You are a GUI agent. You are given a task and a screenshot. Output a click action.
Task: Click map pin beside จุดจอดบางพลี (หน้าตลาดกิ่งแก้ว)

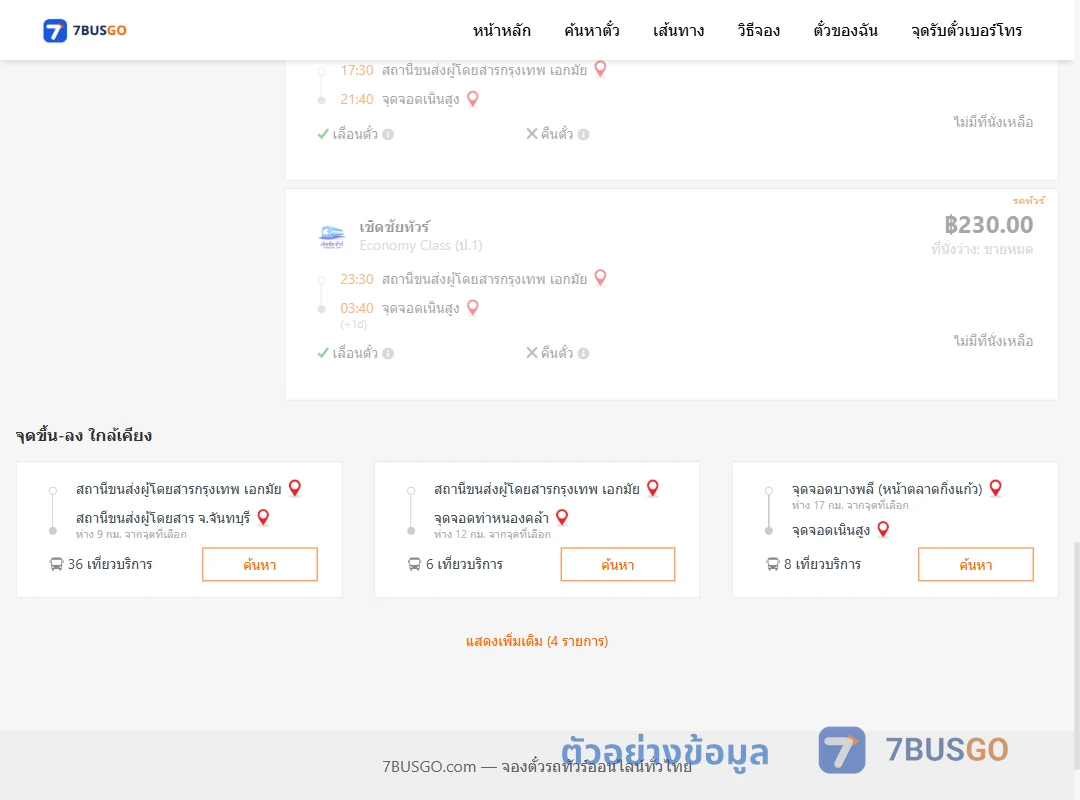(995, 489)
